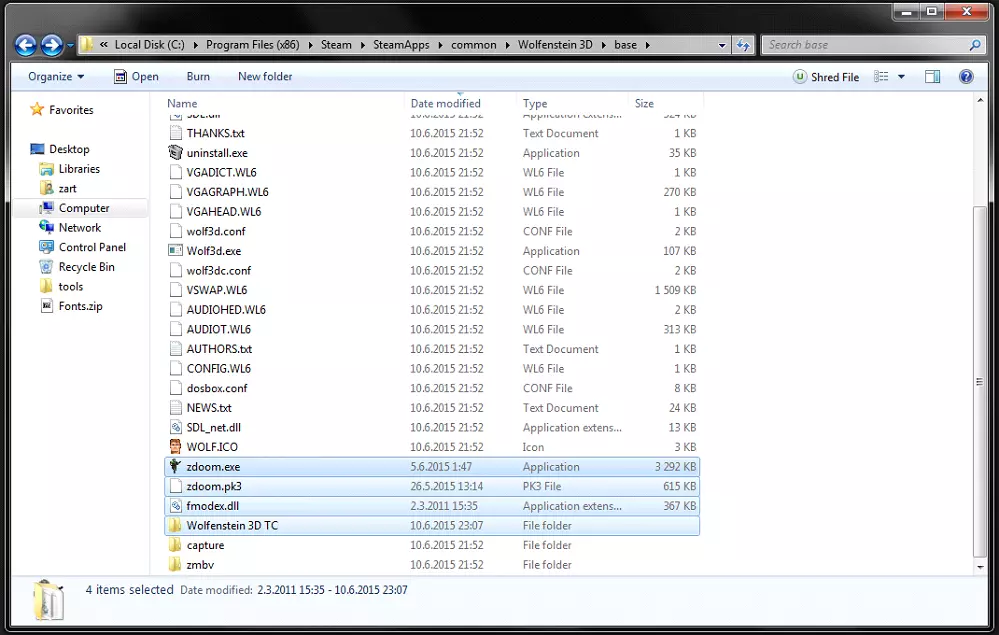
Task: Go back with the Back arrow button
Action: point(25,45)
